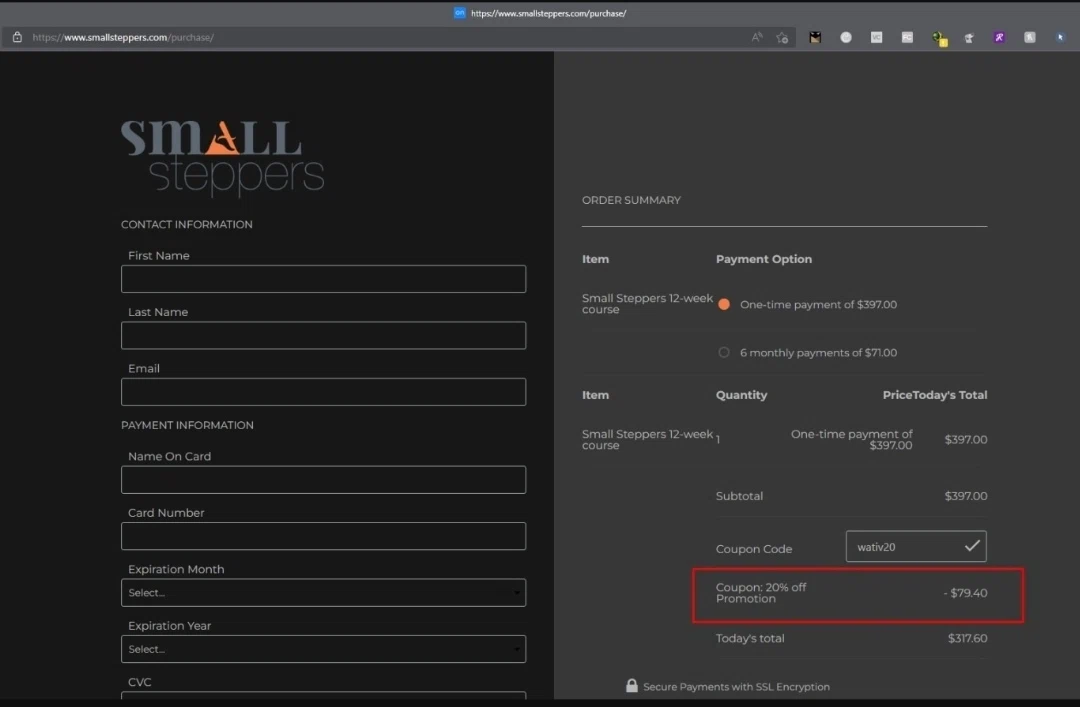Open the Expiration Month dropdown
The image size is (1080, 707).
(323, 593)
